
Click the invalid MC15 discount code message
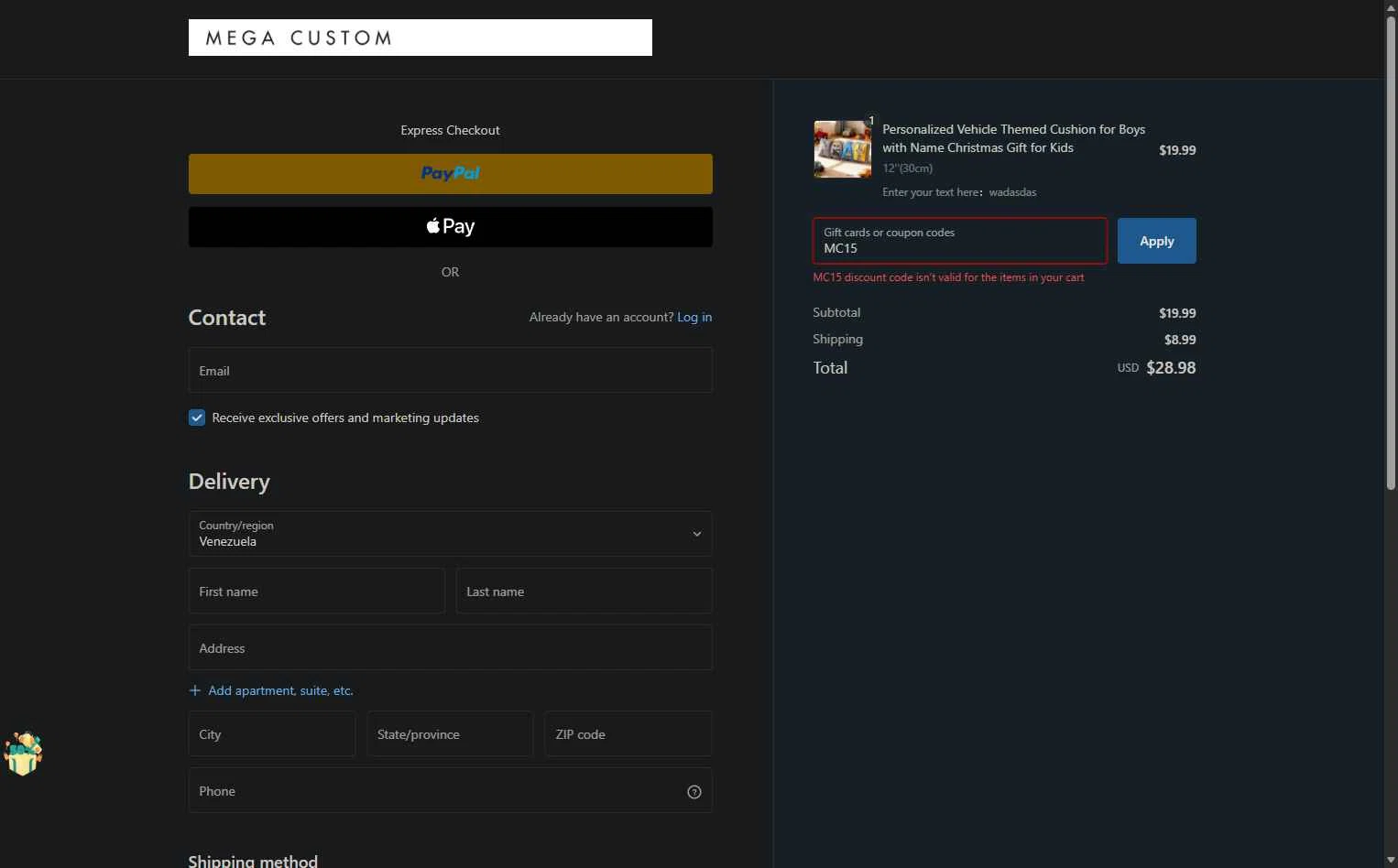[x=948, y=277]
